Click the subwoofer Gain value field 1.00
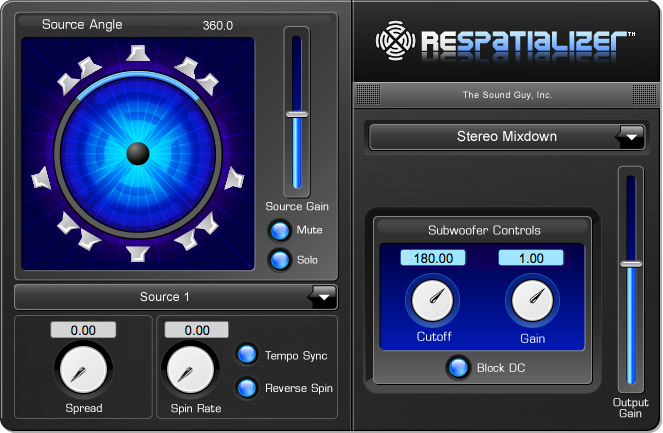 tap(531, 258)
